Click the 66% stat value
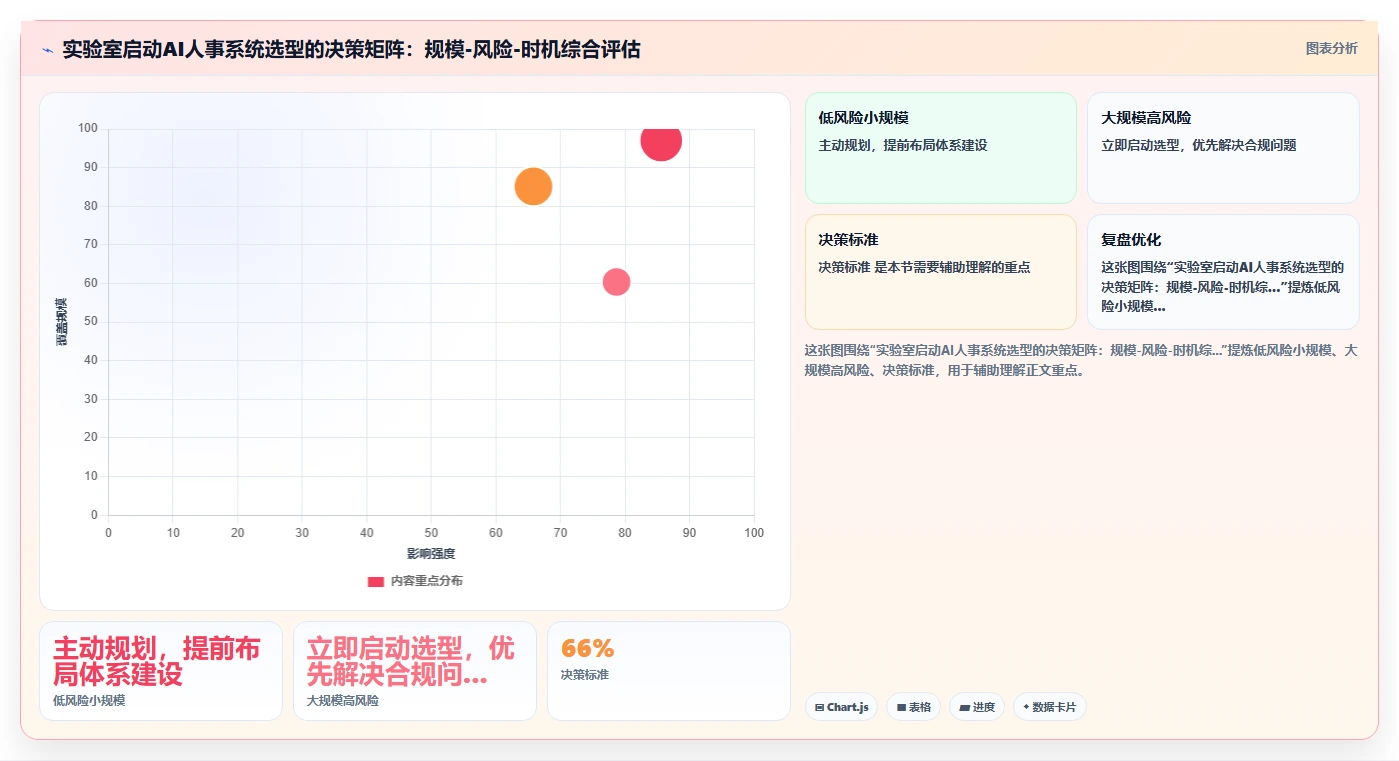This screenshot has width=1399, height=761. click(x=587, y=648)
